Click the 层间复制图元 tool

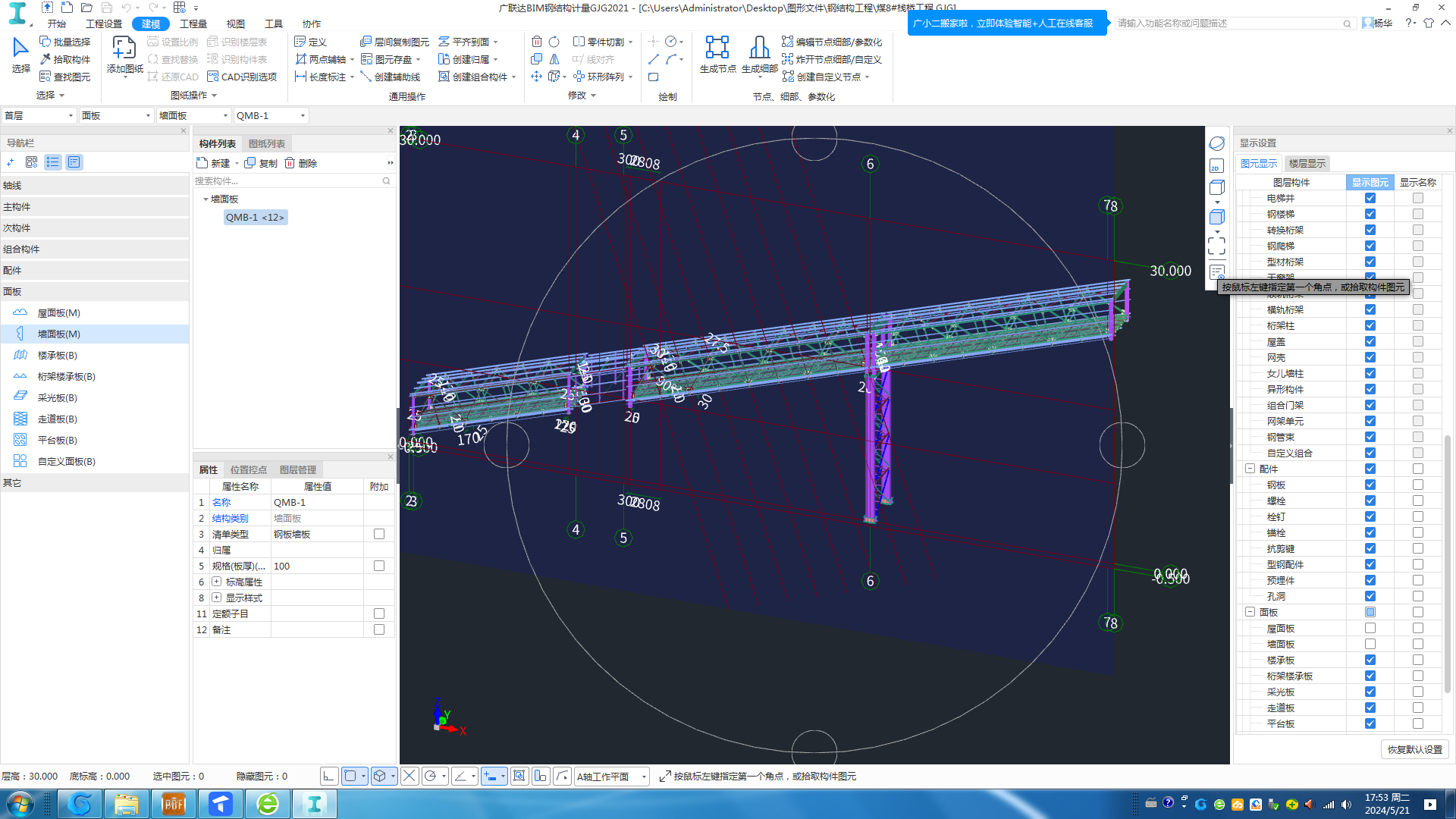click(x=394, y=42)
